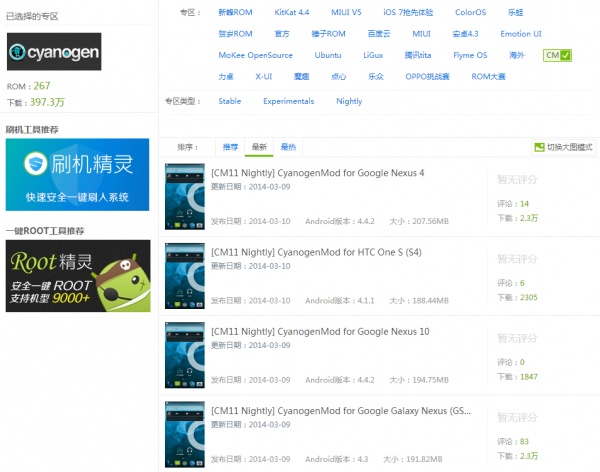The width and height of the screenshot is (600, 472).
Task: Switch to the 推荐 sort tab
Action: (x=231, y=147)
